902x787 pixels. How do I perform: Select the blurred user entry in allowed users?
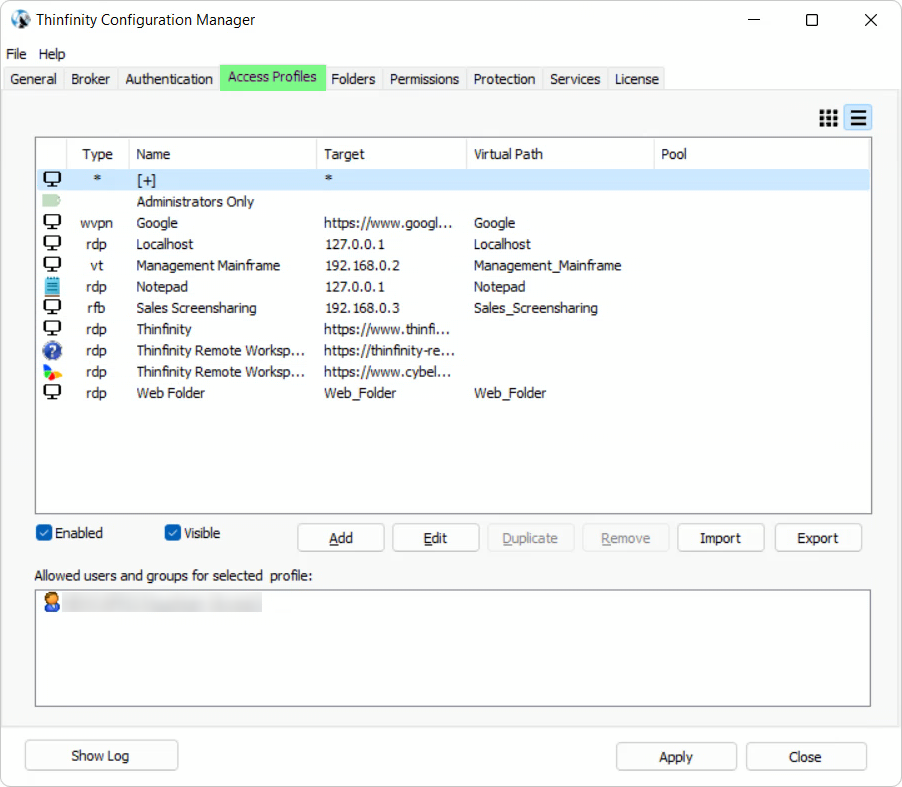(x=162, y=602)
